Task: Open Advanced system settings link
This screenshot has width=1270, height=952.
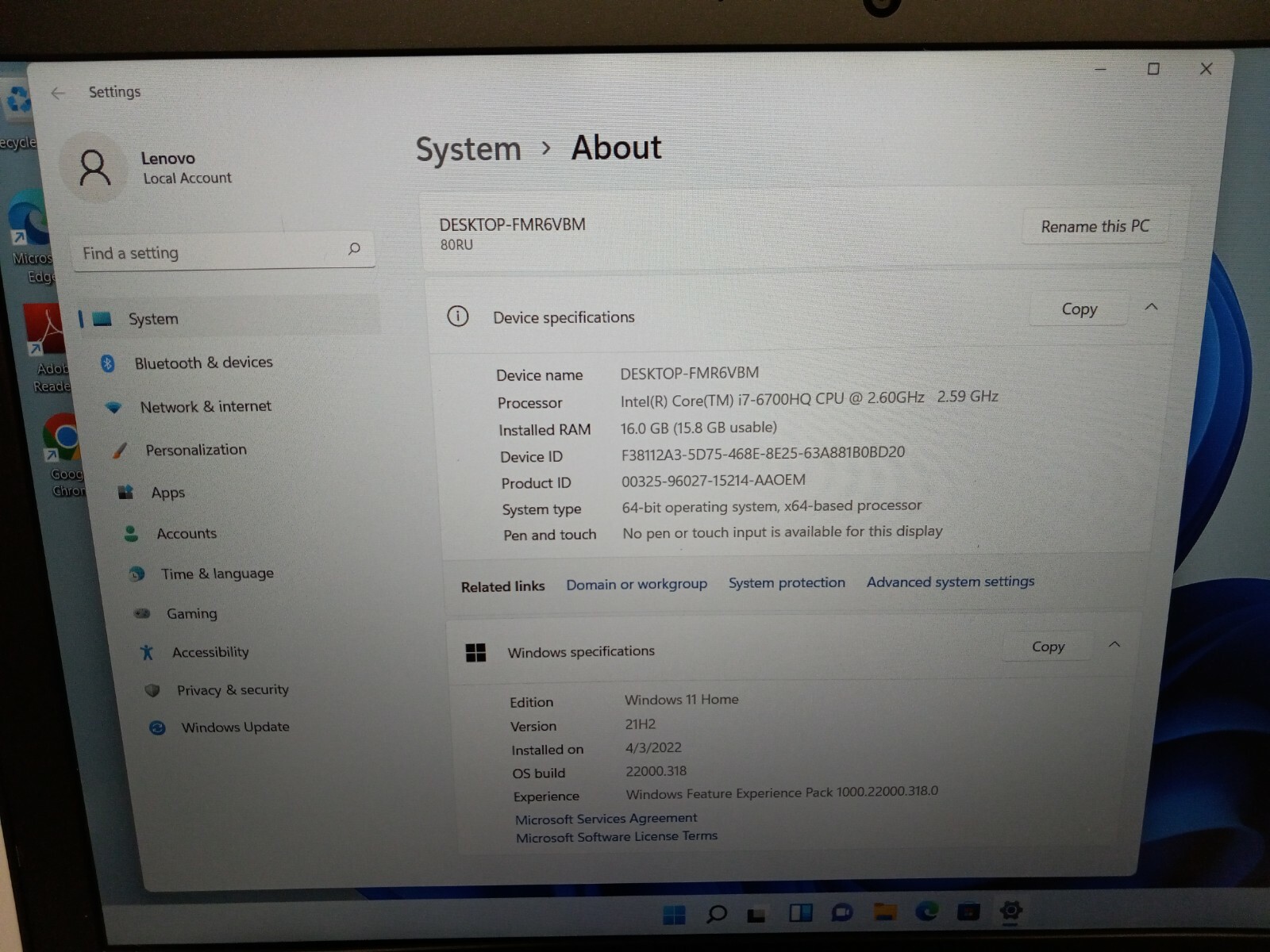Action: [950, 582]
